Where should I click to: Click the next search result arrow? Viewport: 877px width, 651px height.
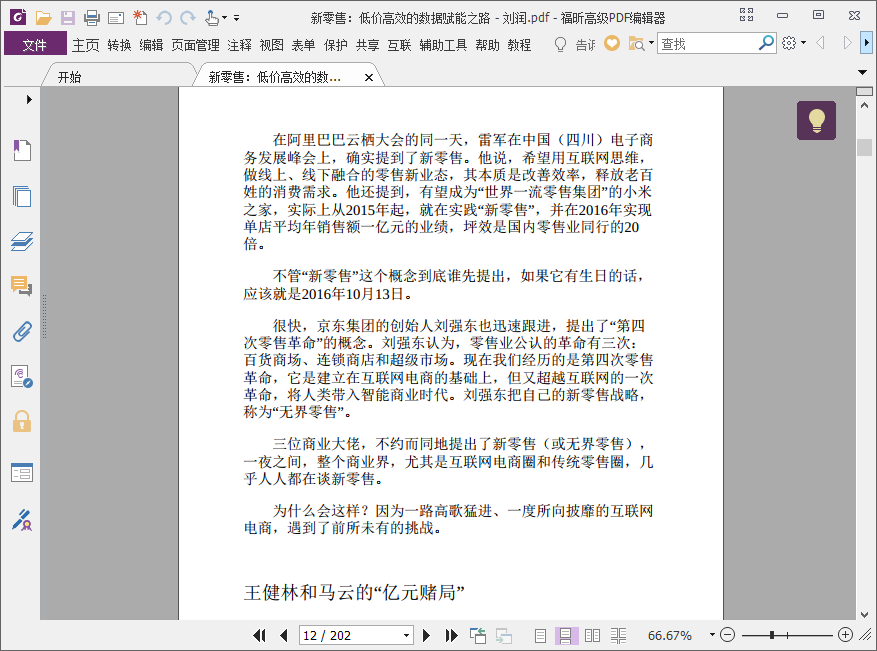click(847, 43)
